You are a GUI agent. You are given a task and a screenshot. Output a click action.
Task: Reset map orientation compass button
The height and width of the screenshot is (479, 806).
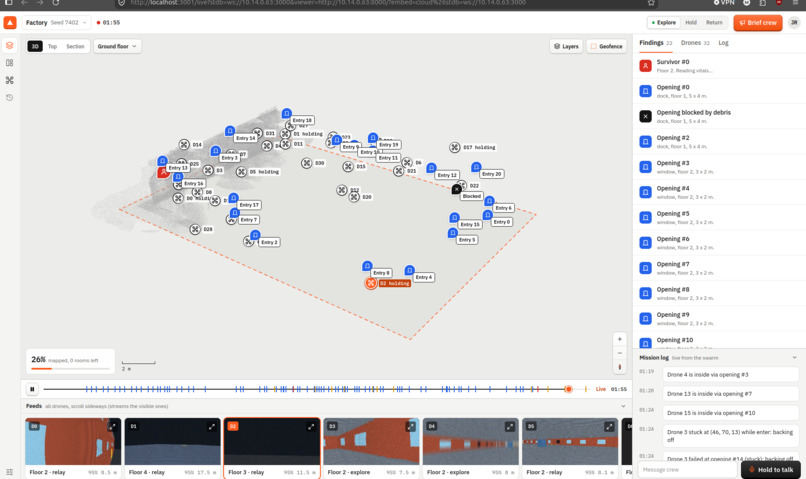tap(619, 367)
